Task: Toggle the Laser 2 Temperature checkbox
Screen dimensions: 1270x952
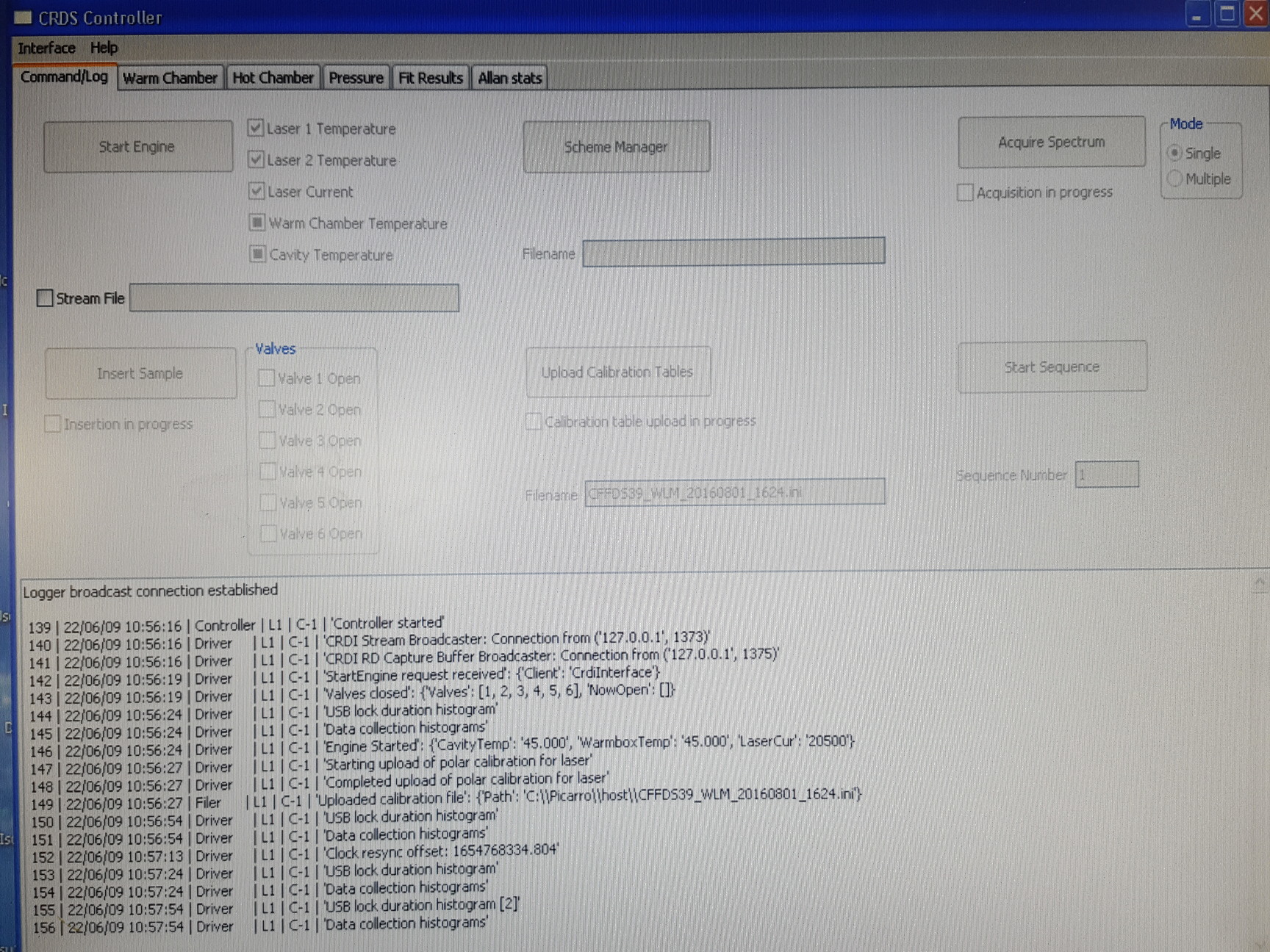Action: click(x=256, y=159)
